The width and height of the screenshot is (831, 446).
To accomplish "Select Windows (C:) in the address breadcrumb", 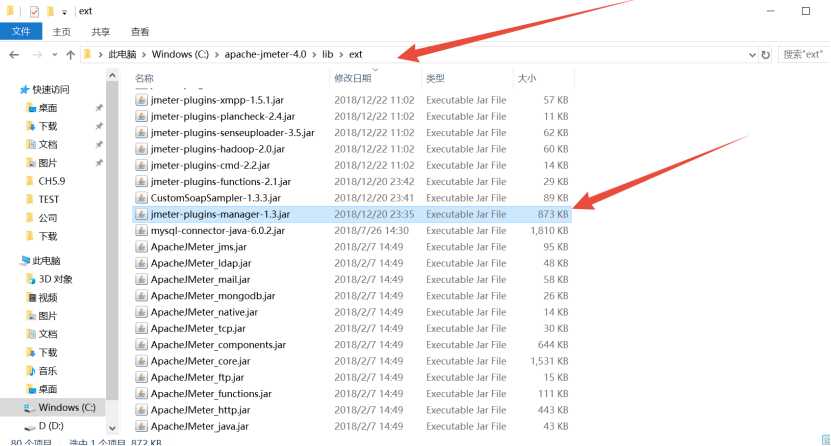I will [x=180, y=55].
